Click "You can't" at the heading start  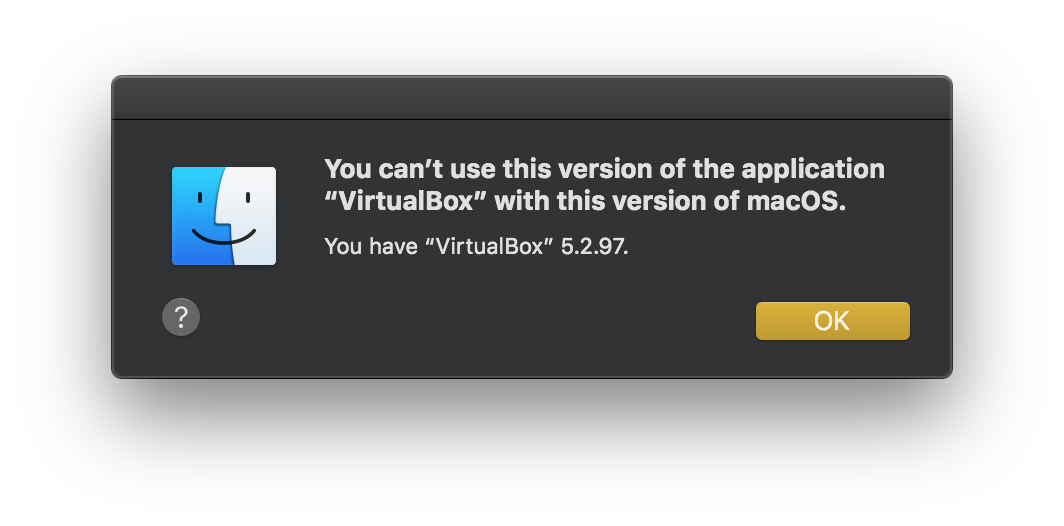384,169
